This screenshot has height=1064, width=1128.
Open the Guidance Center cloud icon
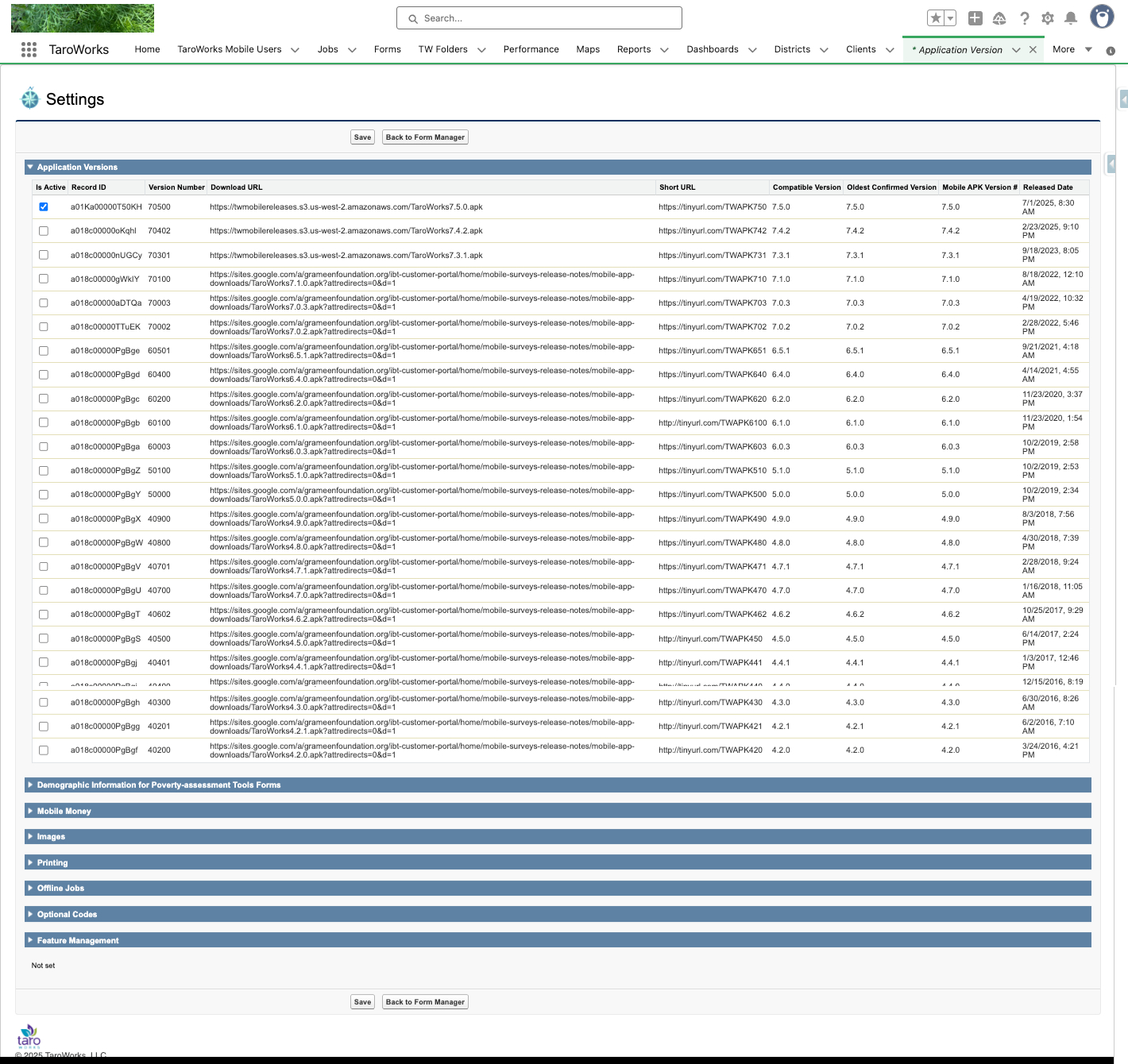[x=999, y=18]
